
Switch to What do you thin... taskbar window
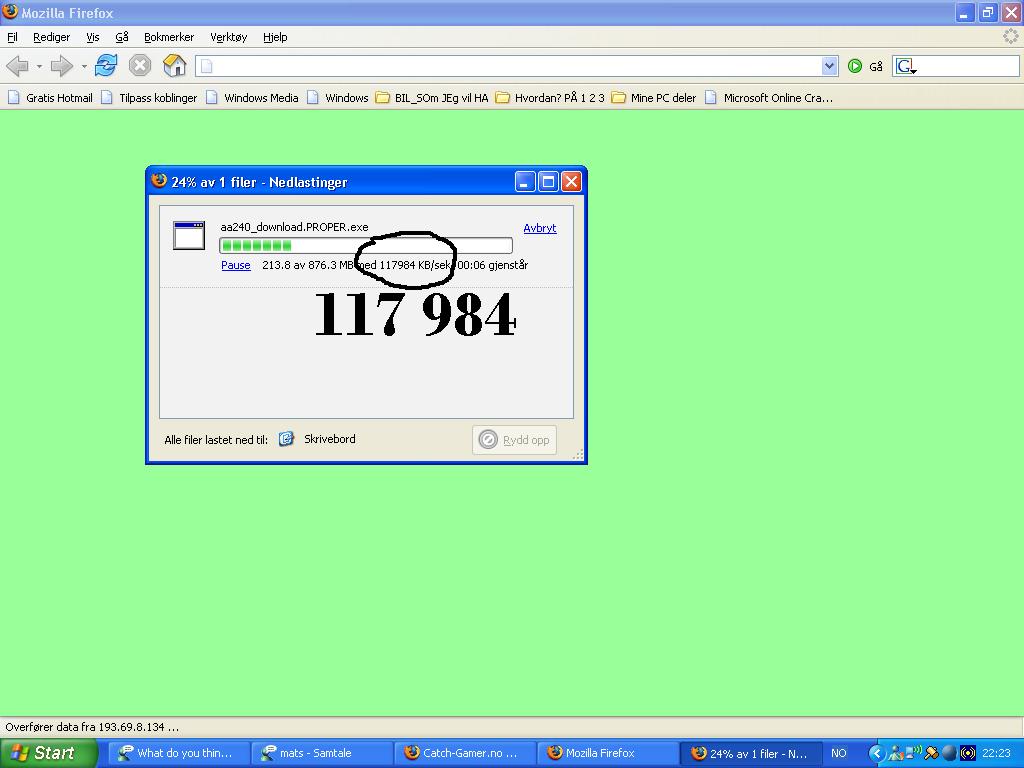coord(178,753)
